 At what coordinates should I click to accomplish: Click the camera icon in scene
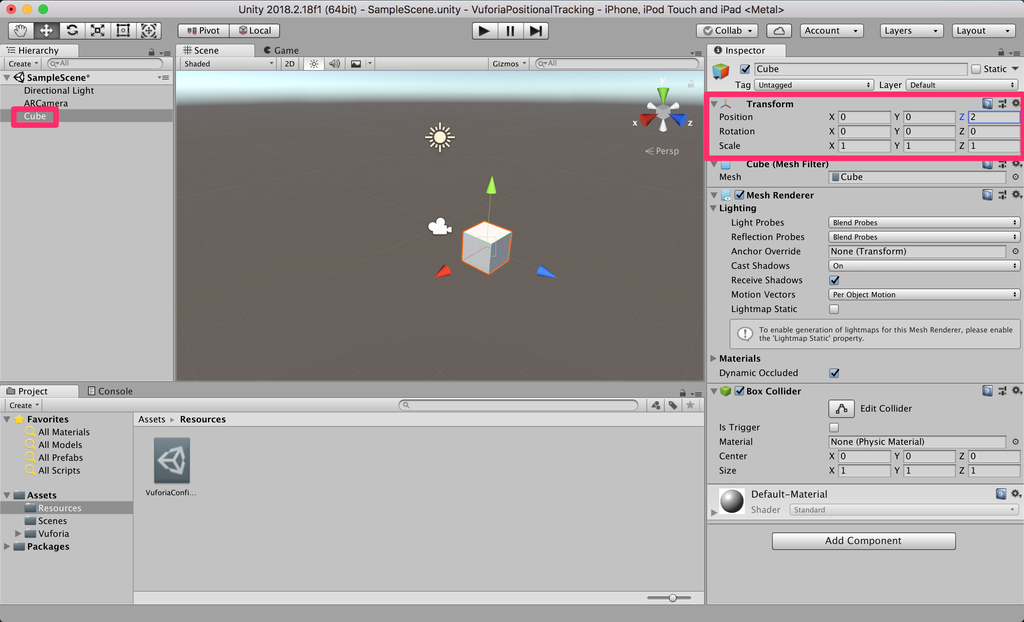[x=440, y=227]
